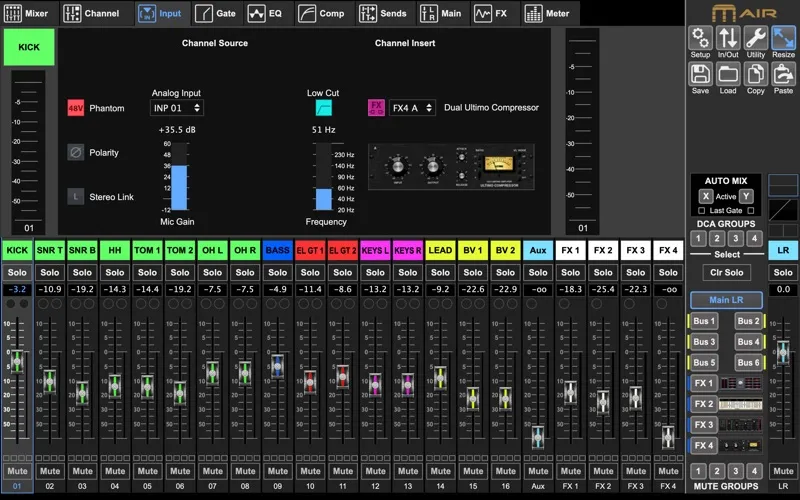This screenshot has width=800, height=500.
Task: Open the Gate tab
Action: pos(215,13)
